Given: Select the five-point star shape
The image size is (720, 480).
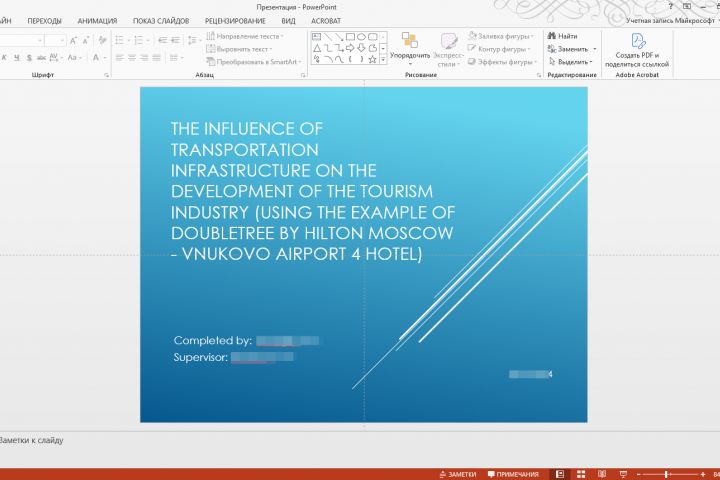Looking at the screenshot, I should tap(372, 59).
